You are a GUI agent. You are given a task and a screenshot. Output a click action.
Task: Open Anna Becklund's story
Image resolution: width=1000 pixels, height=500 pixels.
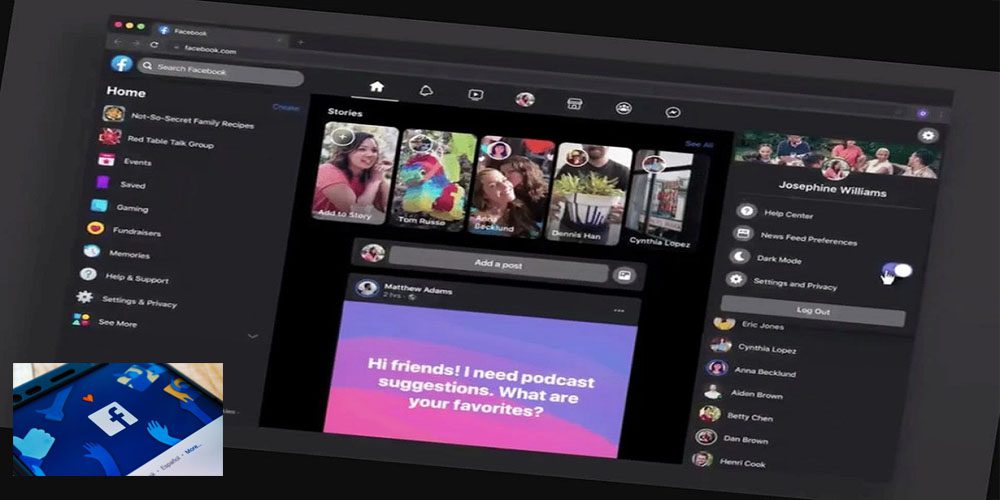[510, 187]
